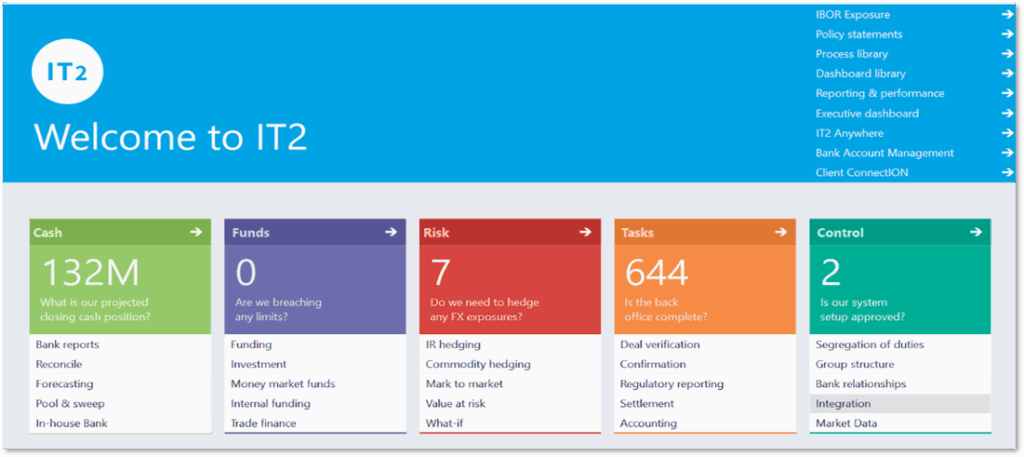Viewport: 1024px width, 457px height.
Task: Open Policy statements link
Action: (859, 34)
